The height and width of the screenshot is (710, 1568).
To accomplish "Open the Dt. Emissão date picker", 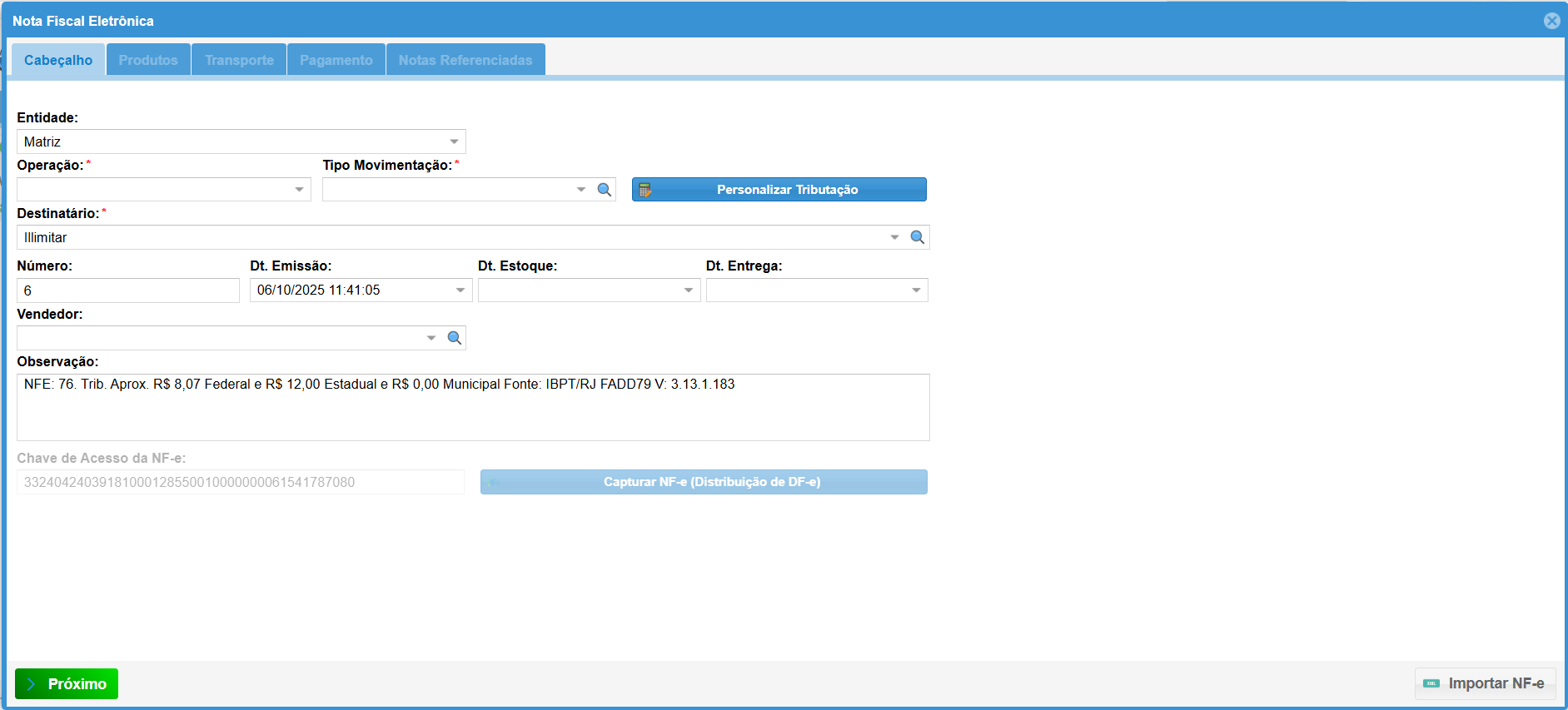I will click(x=460, y=290).
